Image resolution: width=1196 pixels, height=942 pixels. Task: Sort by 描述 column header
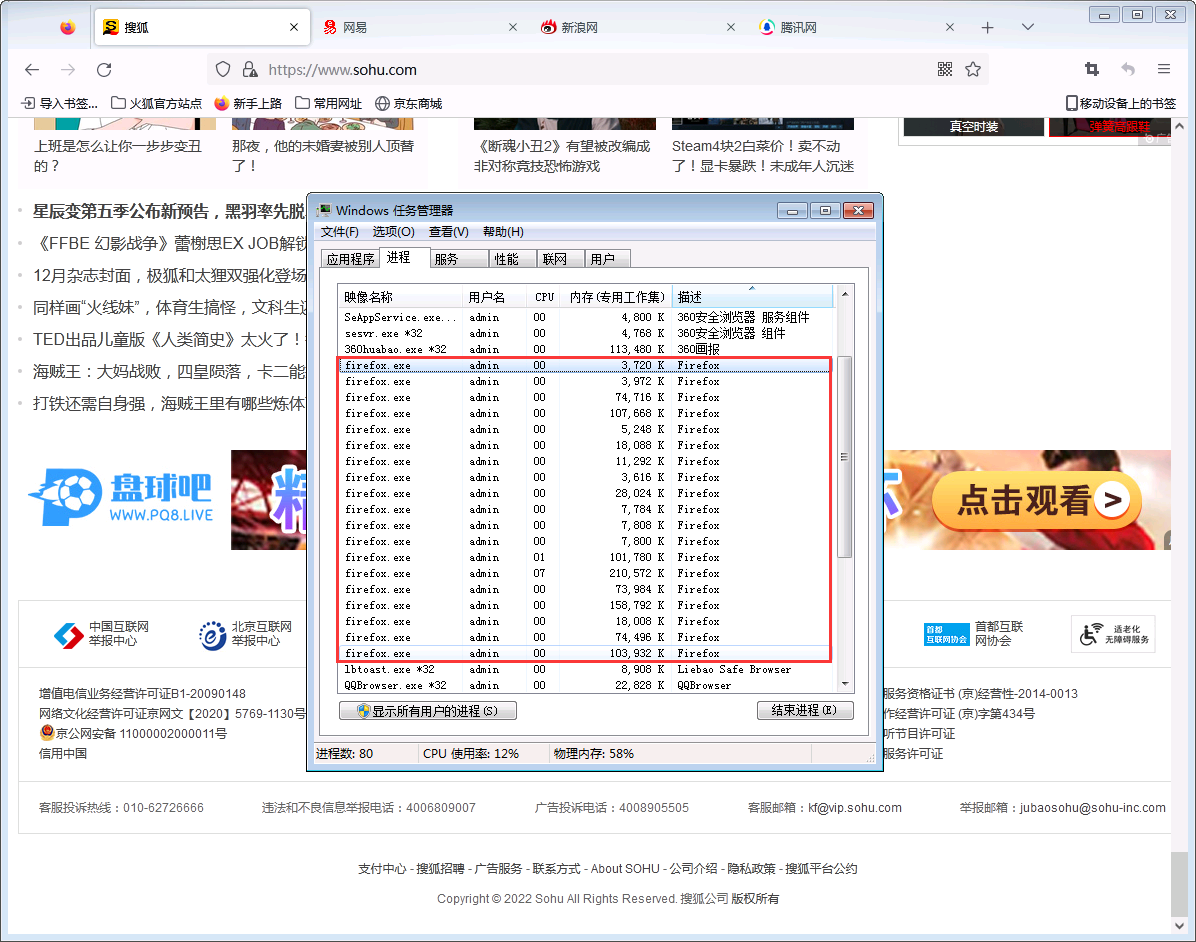click(753, 297)
